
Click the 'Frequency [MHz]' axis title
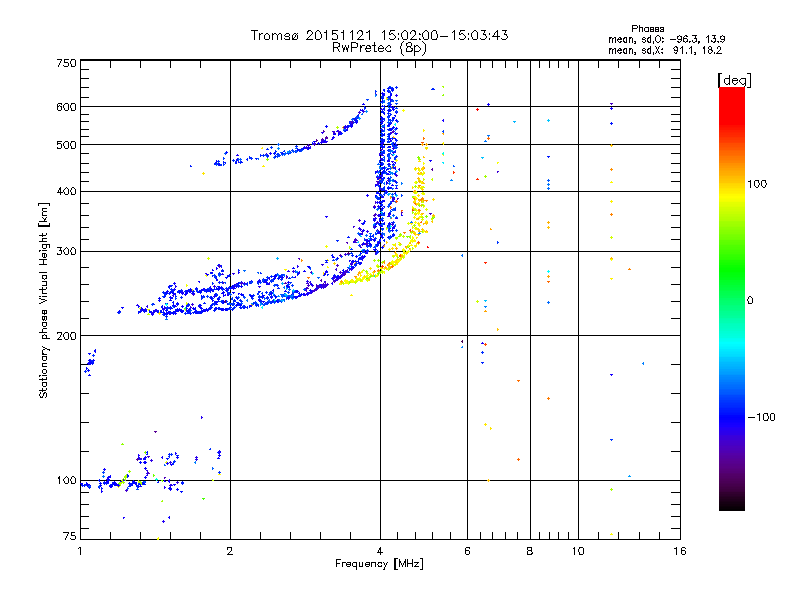pos(379,564)
